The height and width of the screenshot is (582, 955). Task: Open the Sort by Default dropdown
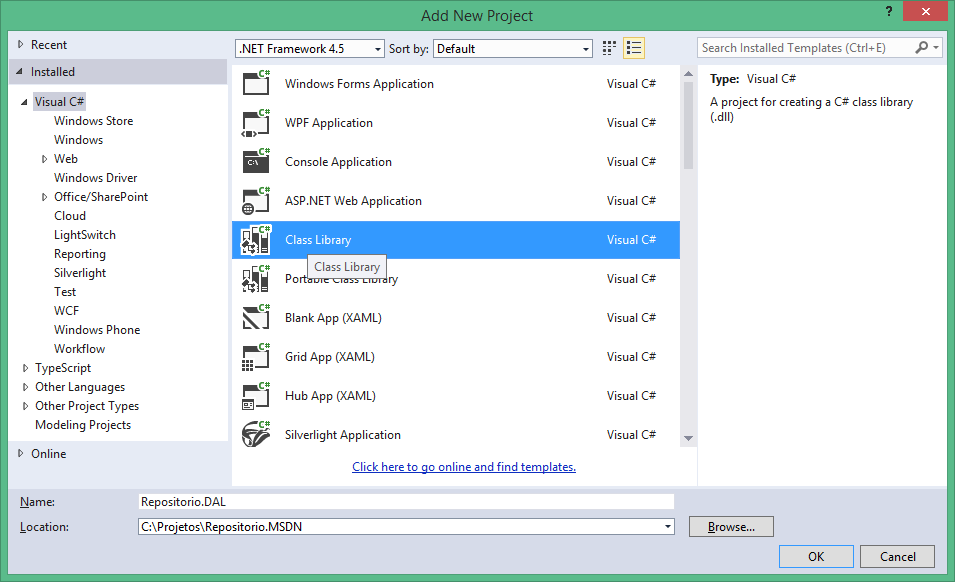(x=512, y=49)
